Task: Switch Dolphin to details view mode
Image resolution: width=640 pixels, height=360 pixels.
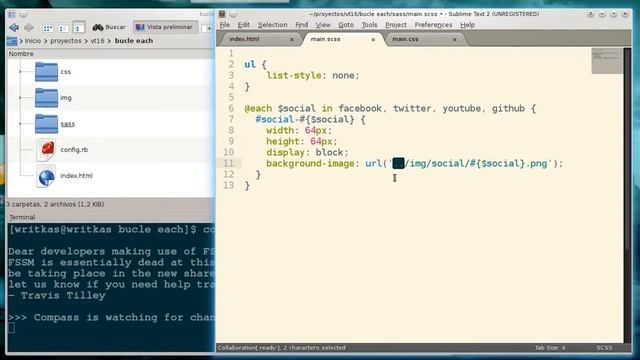Action: [78, 28]
